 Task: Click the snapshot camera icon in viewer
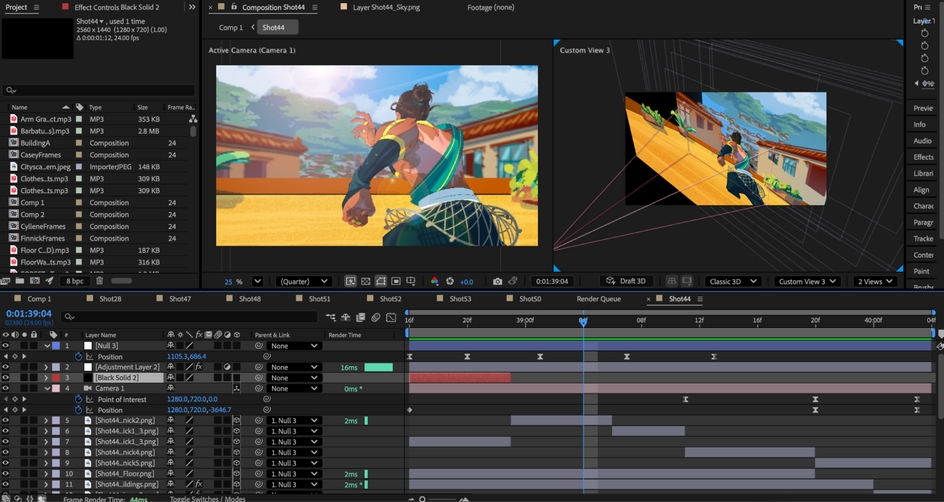pyautogui.click(x=497, y=281)
